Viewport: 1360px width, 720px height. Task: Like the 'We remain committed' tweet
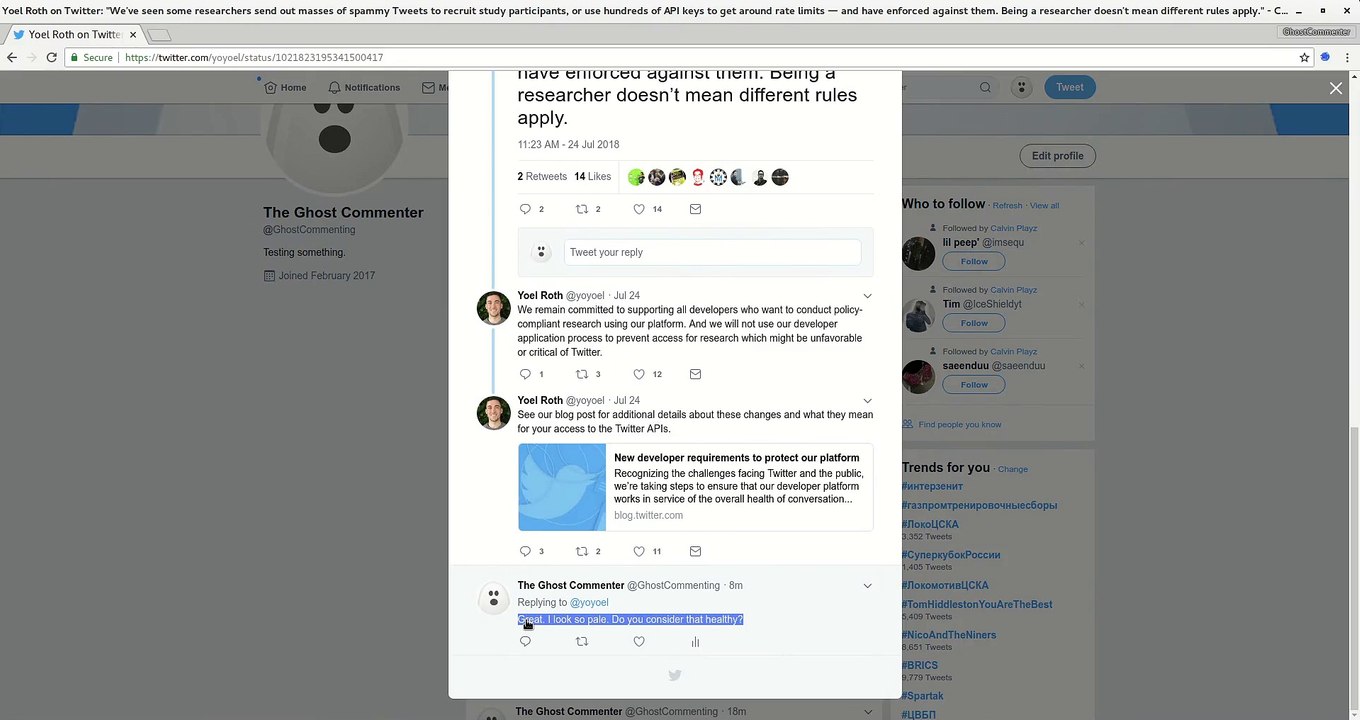[x=639, y=374]
